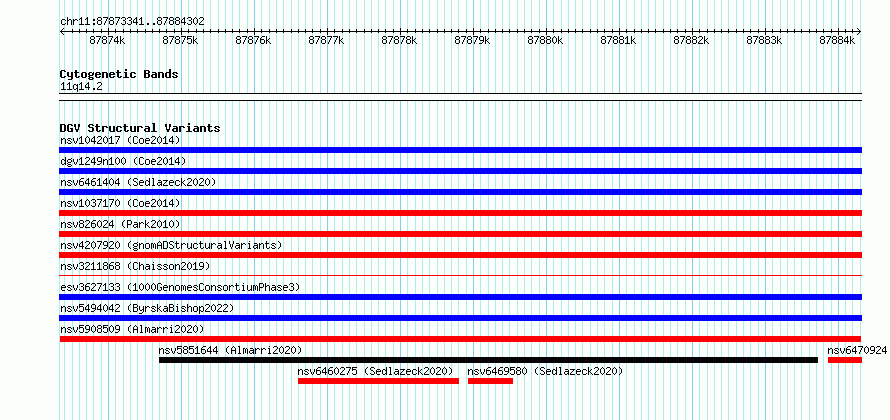Select the black bar for nsv5851644
The width and height of the screenshot is (890, 420).
click(x=488, y=360)
